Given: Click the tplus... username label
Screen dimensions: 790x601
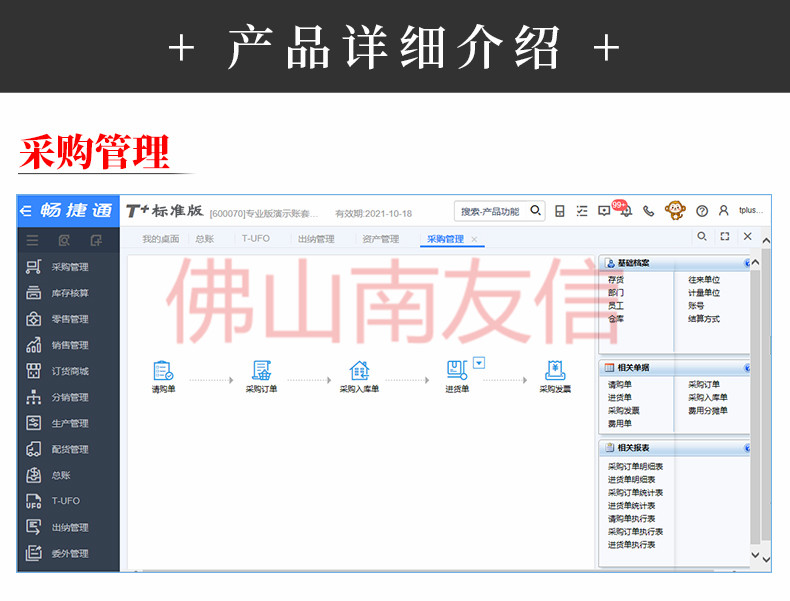Looking at the screenshot, I should [x=751, y=210].
